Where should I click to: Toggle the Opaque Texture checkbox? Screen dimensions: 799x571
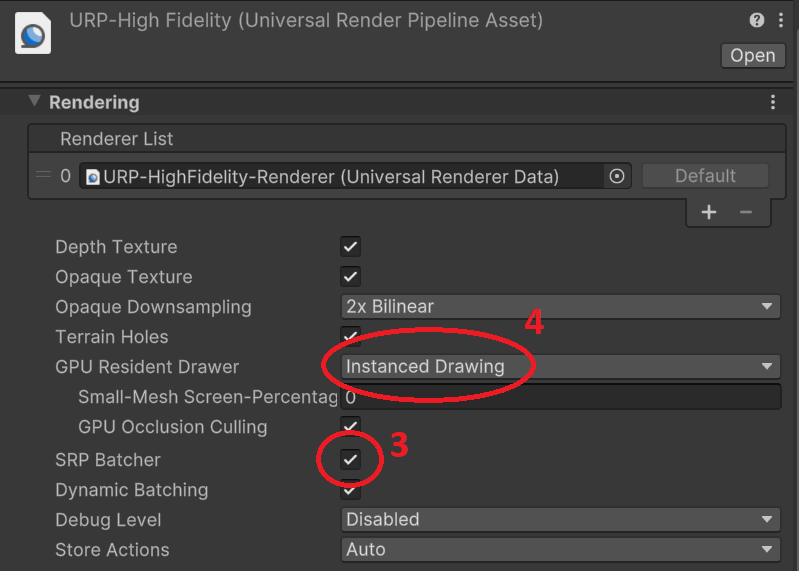(x=350, y=277)
